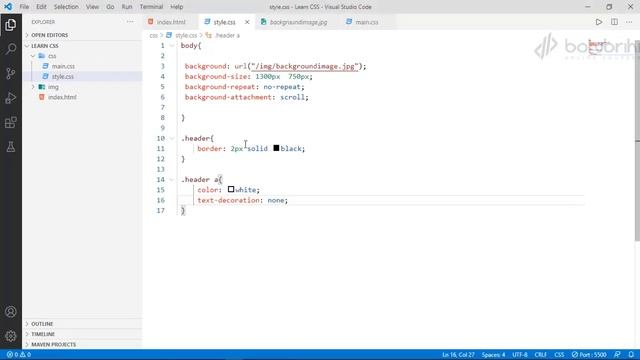Switch to the backgroundimage.jpg tab
The image size is (640, 360).
[x=298, y=22]
